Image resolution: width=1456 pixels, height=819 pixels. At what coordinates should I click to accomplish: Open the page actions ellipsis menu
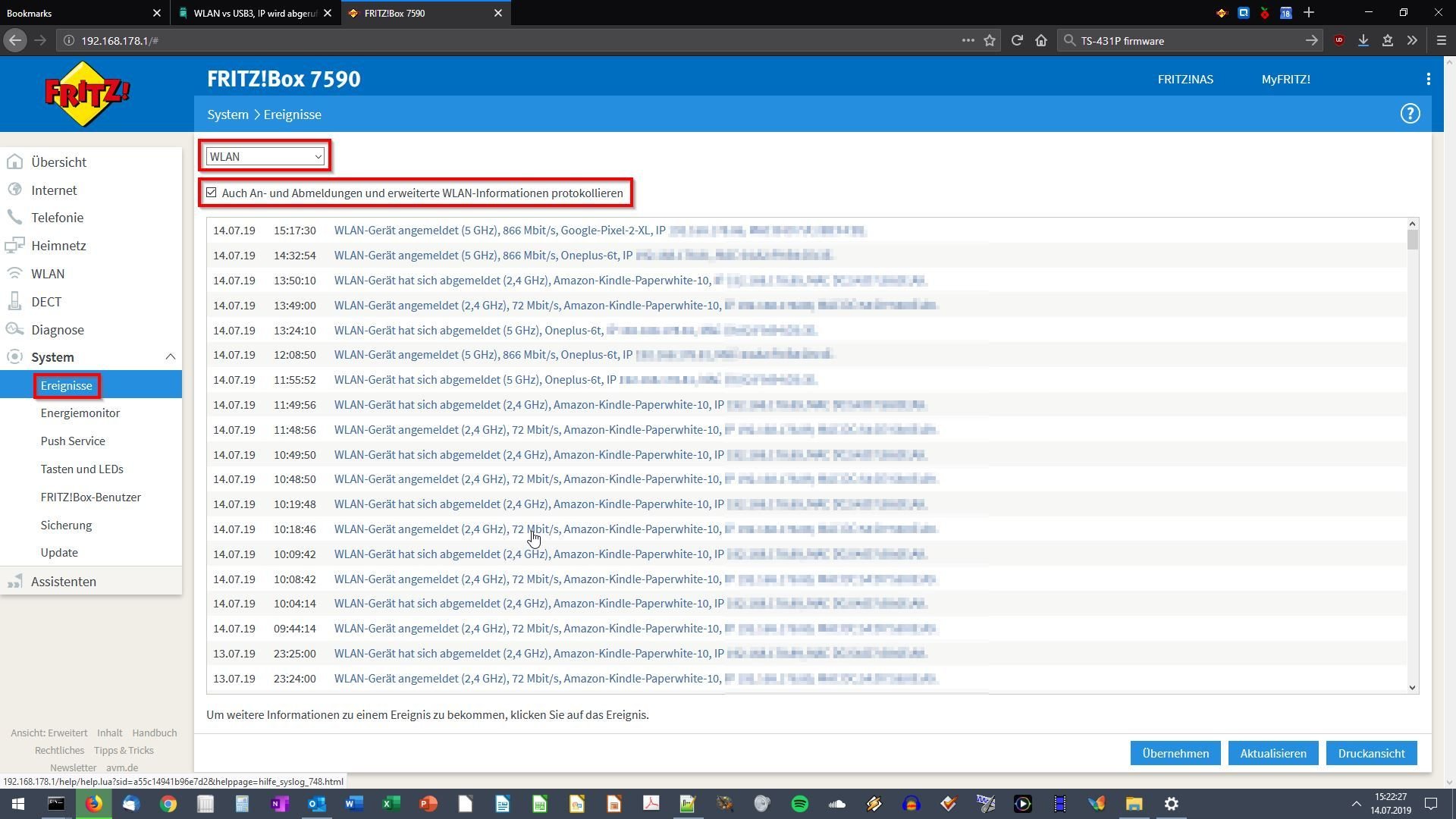point(968,41)
